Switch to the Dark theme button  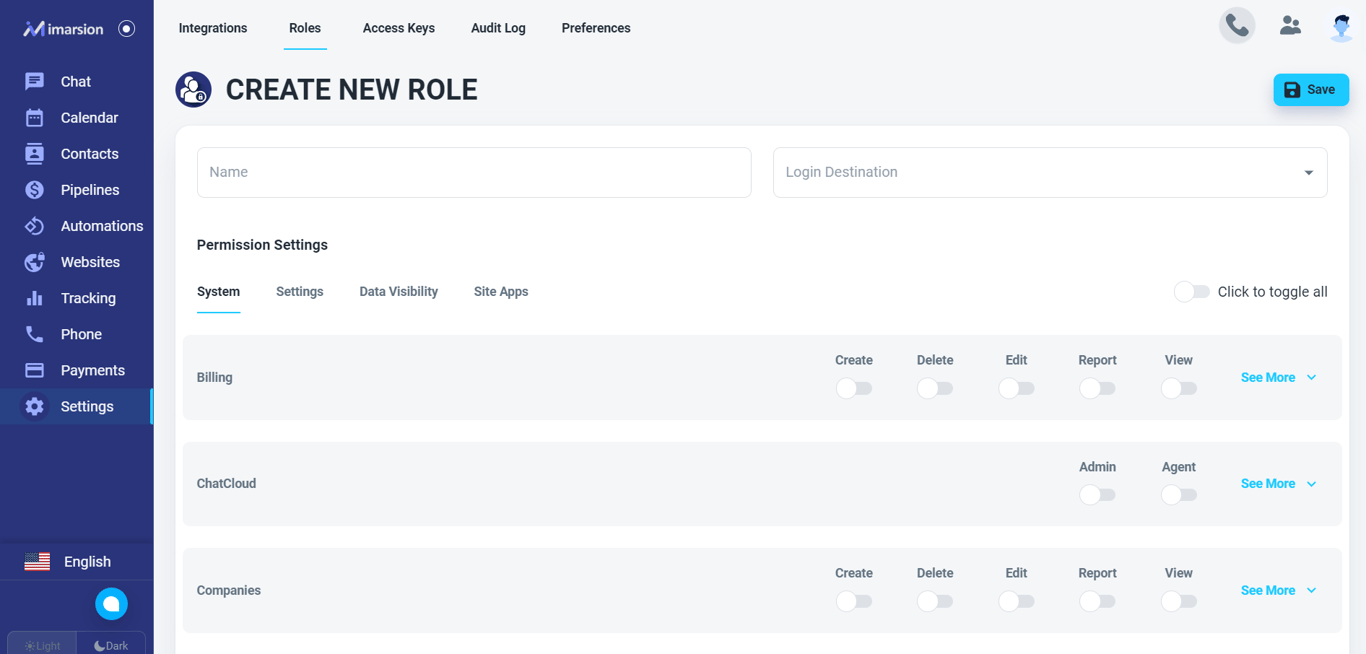(111, 645)
